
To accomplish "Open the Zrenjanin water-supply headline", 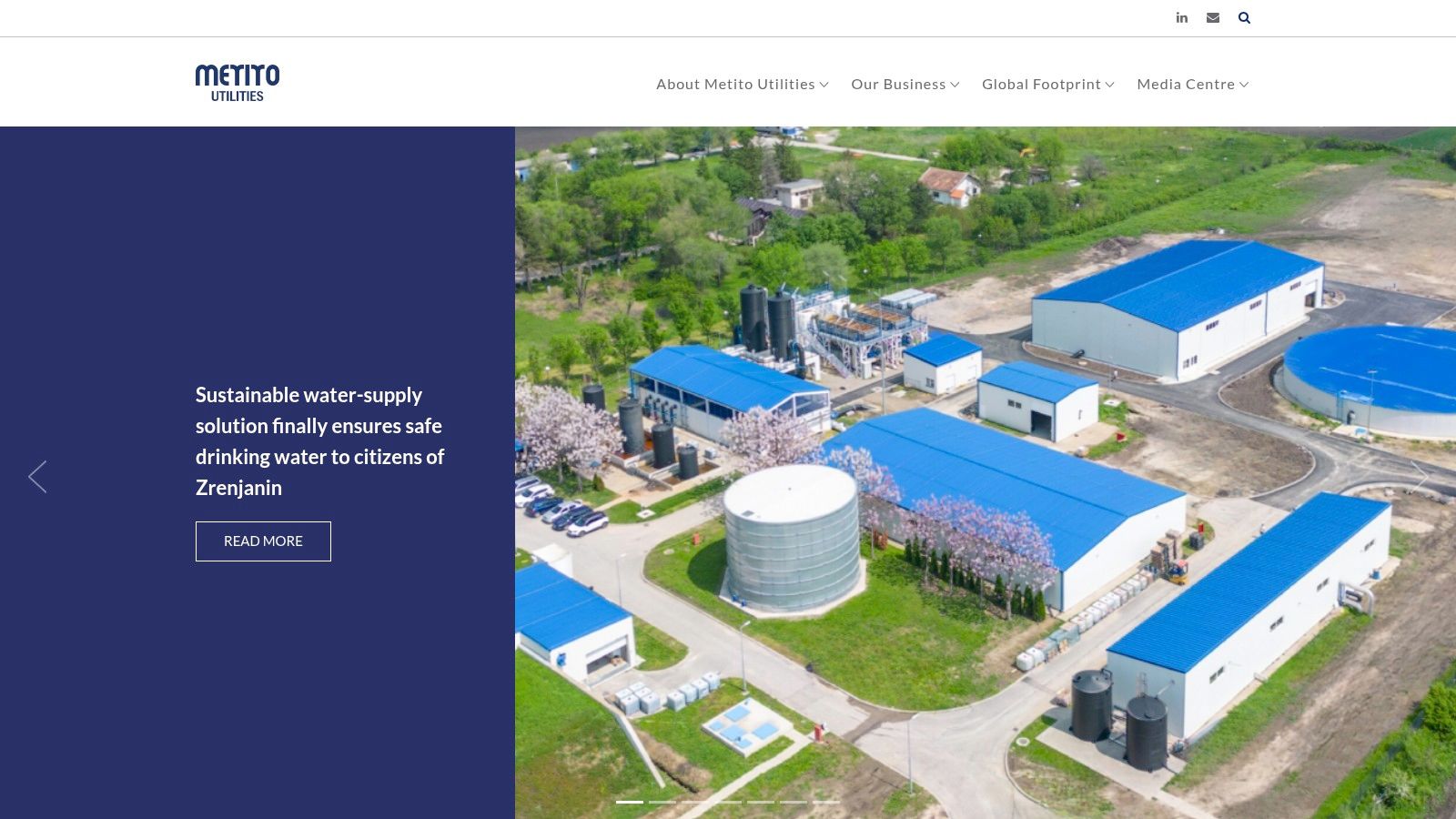I will click(x=319, y=441).
